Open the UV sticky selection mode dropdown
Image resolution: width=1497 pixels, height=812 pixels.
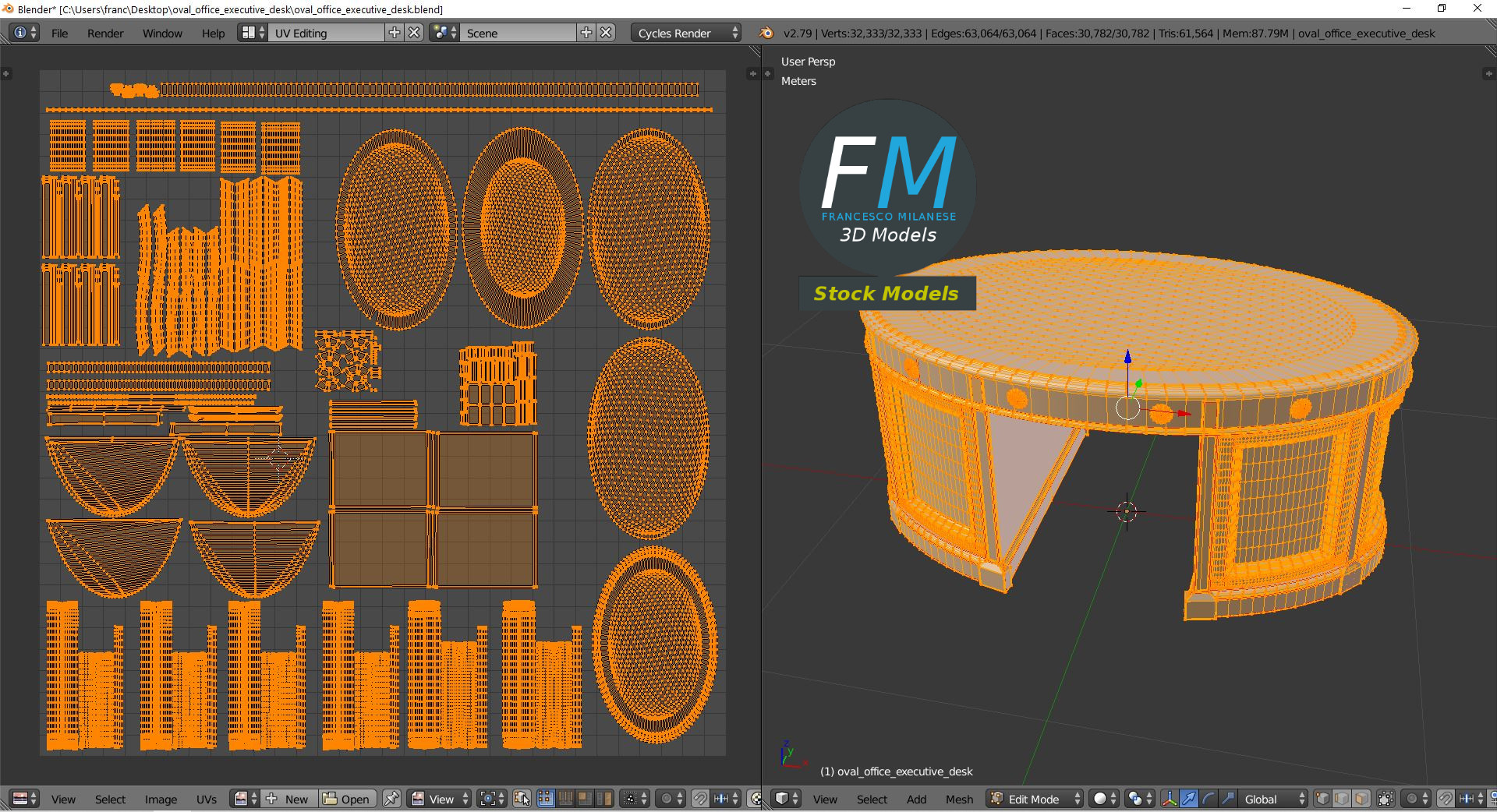click(x=635, y=799)
